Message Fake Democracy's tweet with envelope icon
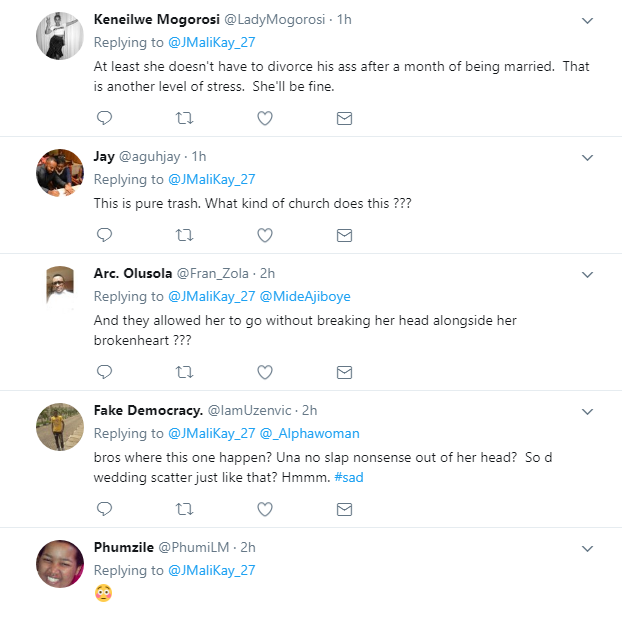 pos(344,509)
